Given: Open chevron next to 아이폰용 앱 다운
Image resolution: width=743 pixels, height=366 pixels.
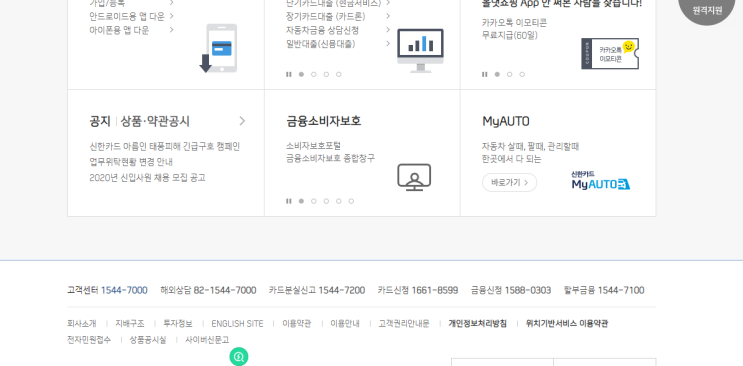Looking at the screenshot, I should coord(172,30).
